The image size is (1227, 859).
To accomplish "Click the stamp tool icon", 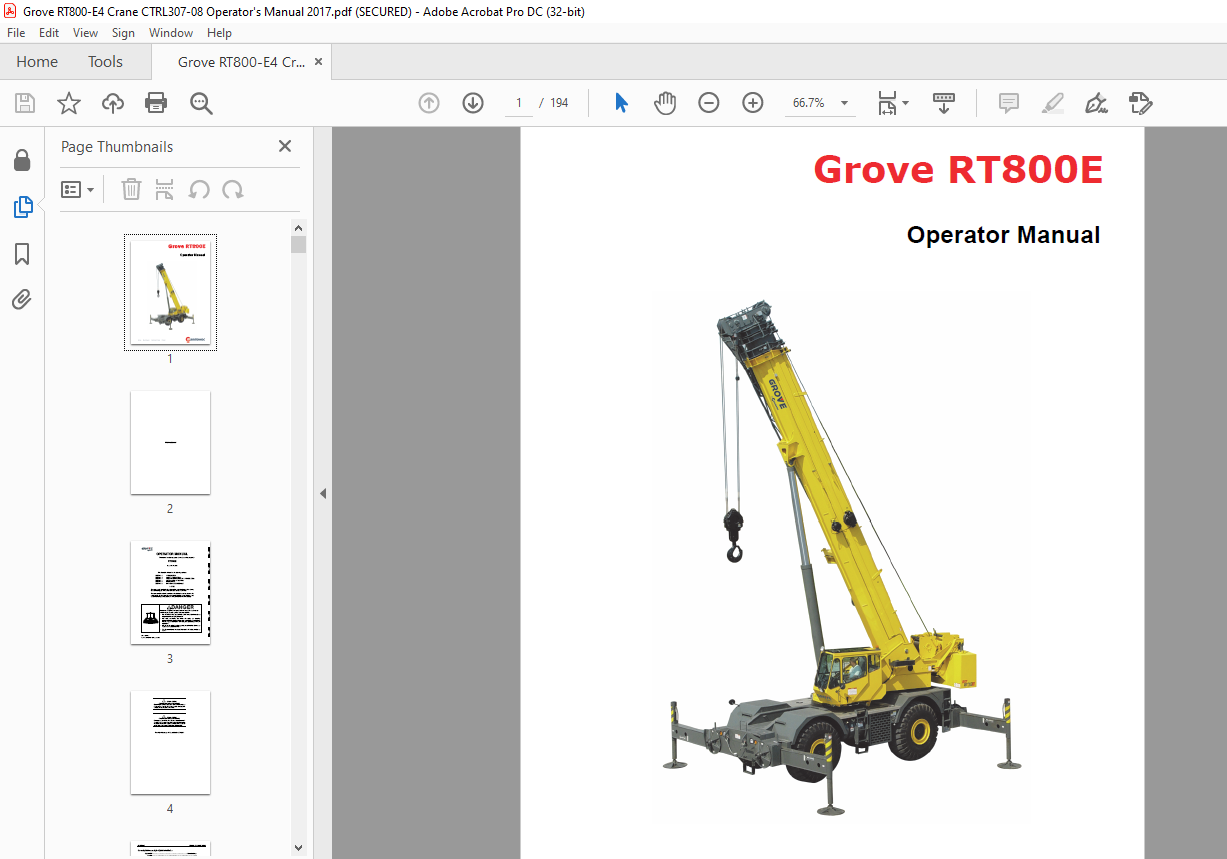I will tap(1141, 103).
